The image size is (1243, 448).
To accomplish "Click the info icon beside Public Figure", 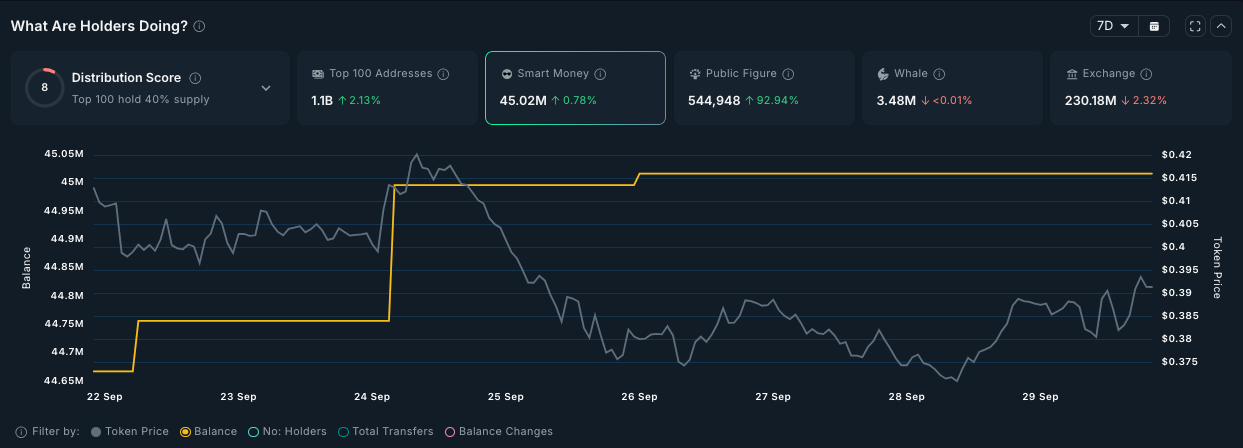I will coord(788,74).
